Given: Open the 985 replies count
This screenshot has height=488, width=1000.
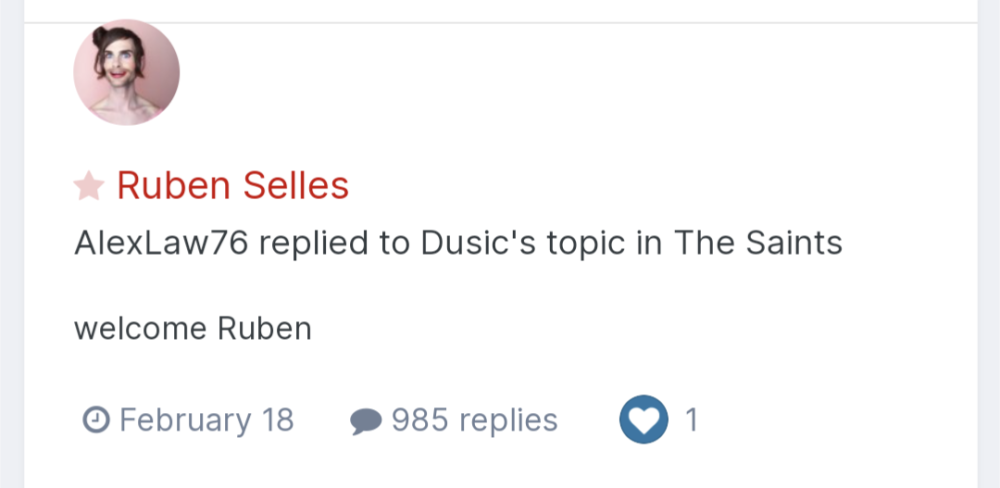Looking at the screenshot, I should pos(474,420).
